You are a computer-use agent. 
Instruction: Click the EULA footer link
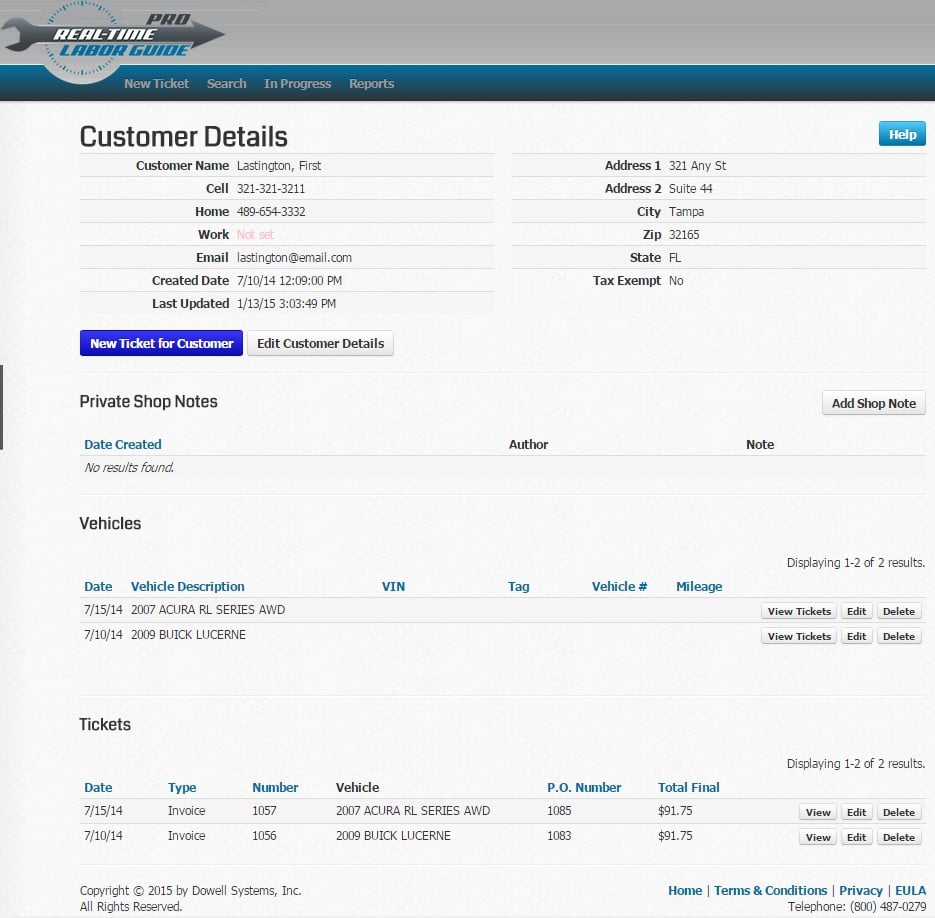point(911,890)
